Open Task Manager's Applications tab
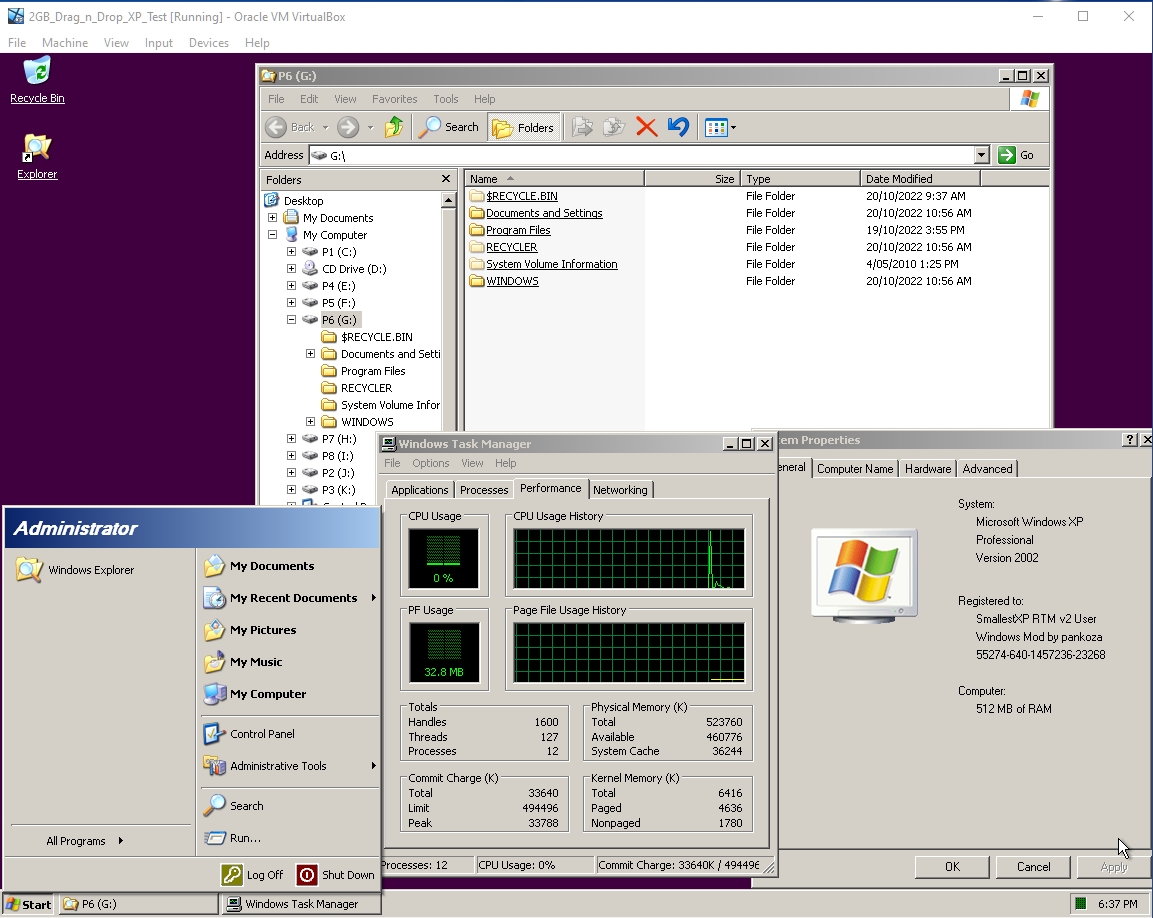This screenshot has height=918, width=1153. 419,490
